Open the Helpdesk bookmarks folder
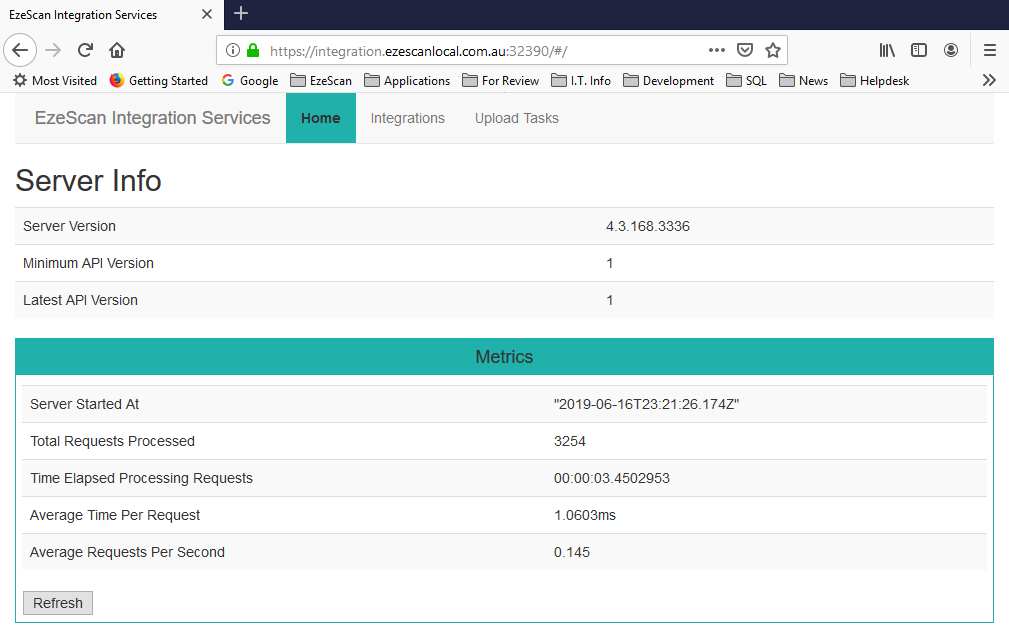Screen dimensions: 1009x631 pos(875,80)
